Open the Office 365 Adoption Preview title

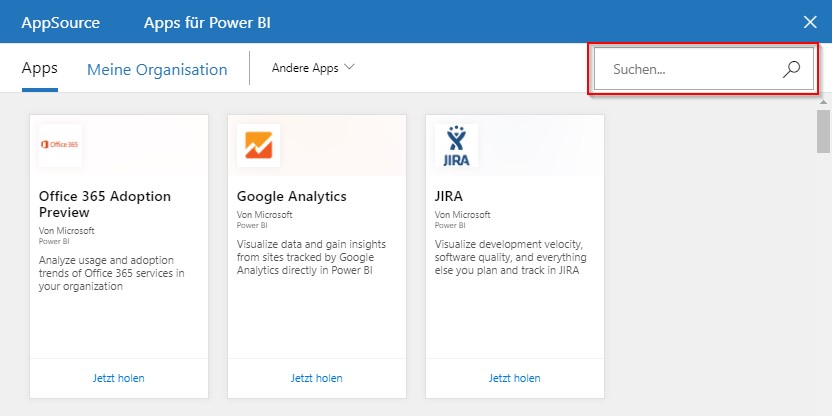(x=105, y=204)
